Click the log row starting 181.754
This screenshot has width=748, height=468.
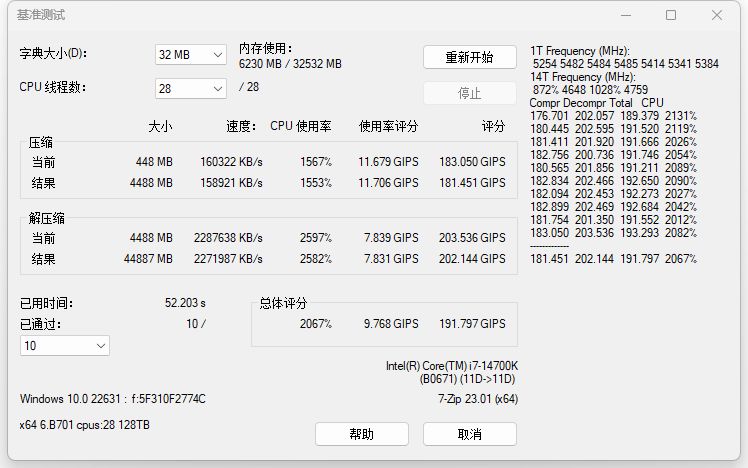pyautogui.click(x=613, y=220)
